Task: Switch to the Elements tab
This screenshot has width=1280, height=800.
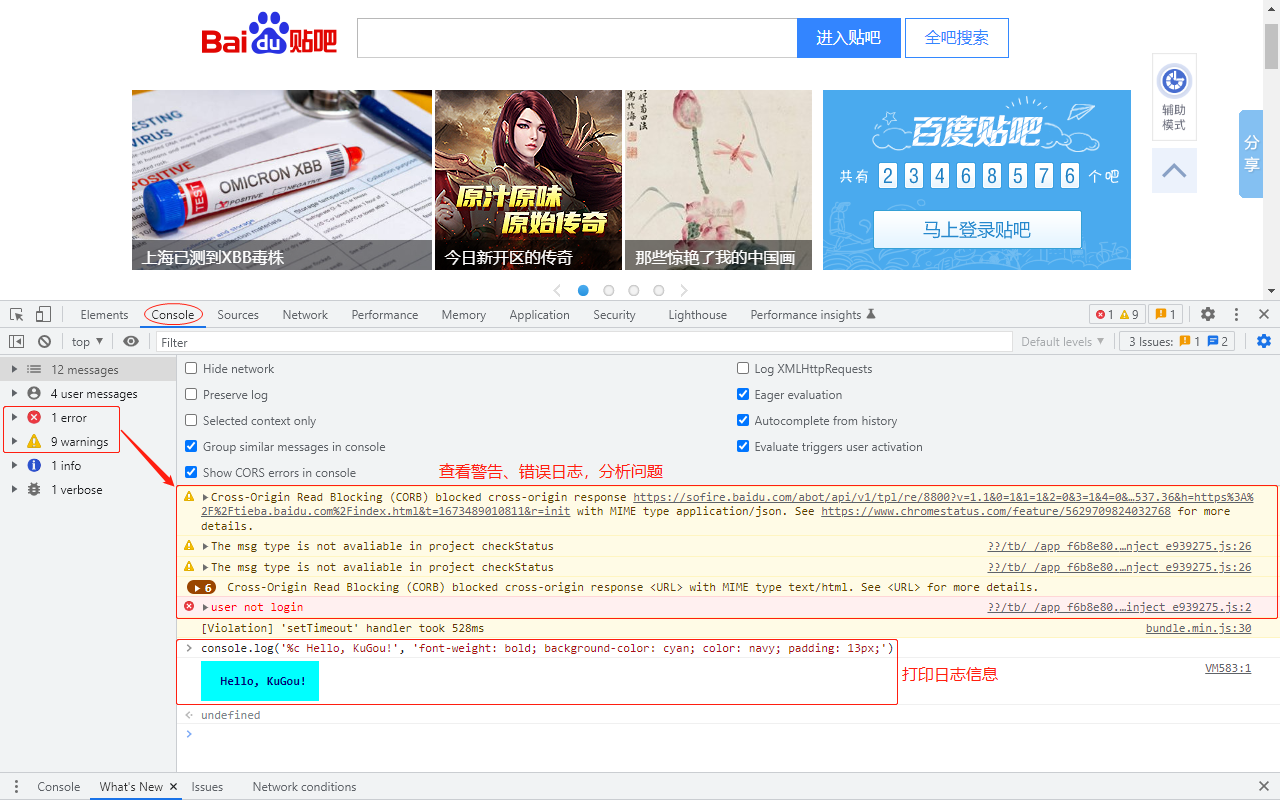Action: point(104,314)
